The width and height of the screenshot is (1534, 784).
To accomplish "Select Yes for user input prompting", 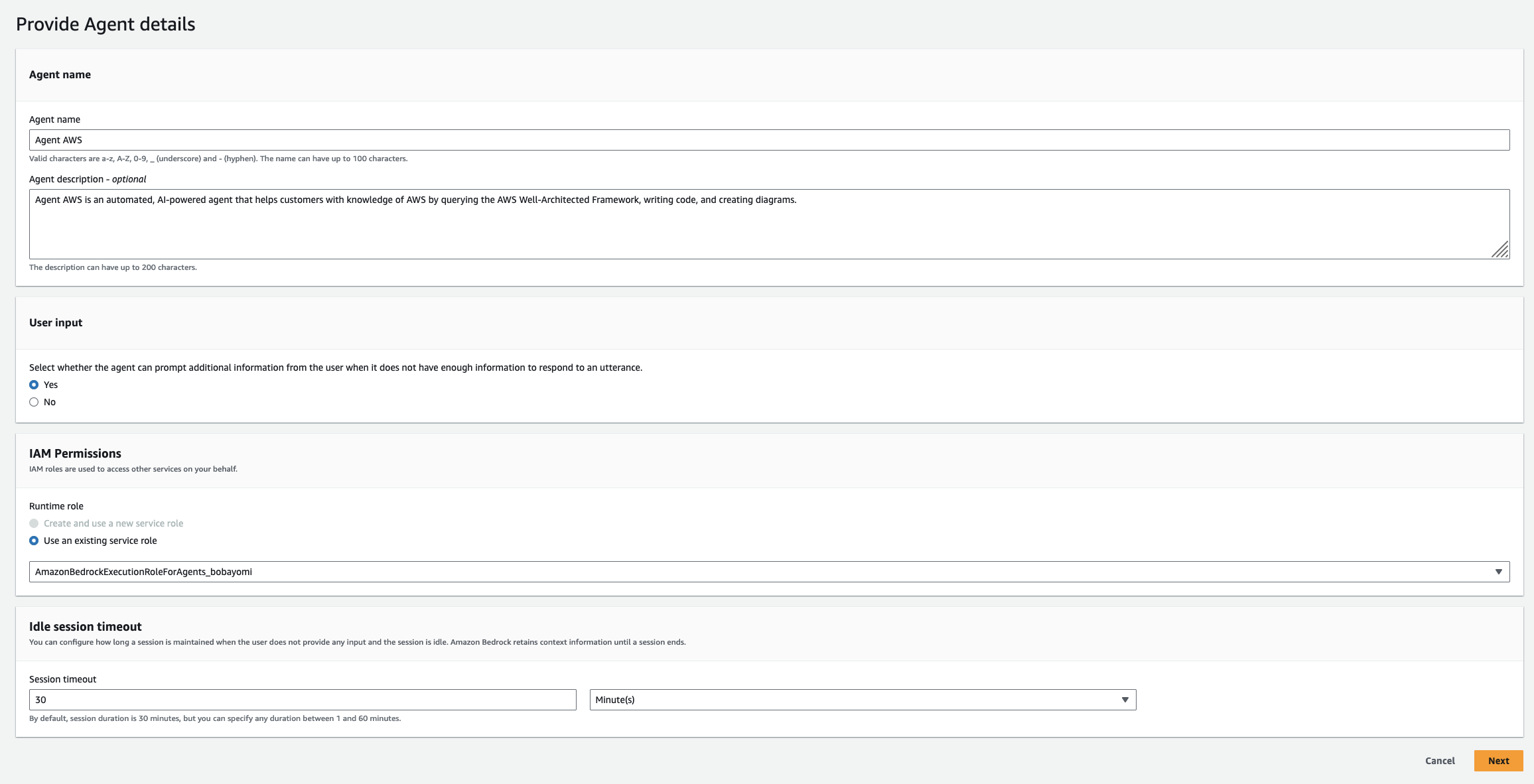I will point(34,385).
